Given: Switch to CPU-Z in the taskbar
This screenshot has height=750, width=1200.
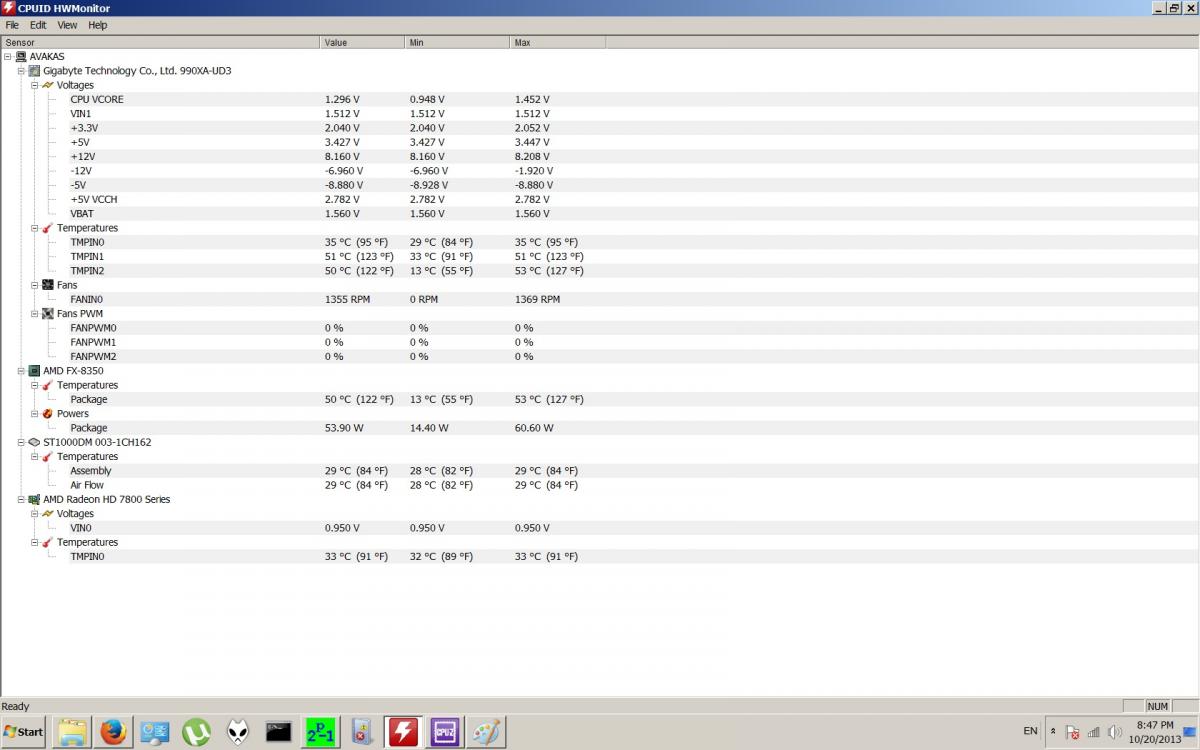Looking at the screenshot, I should click(x=445, y=732).
